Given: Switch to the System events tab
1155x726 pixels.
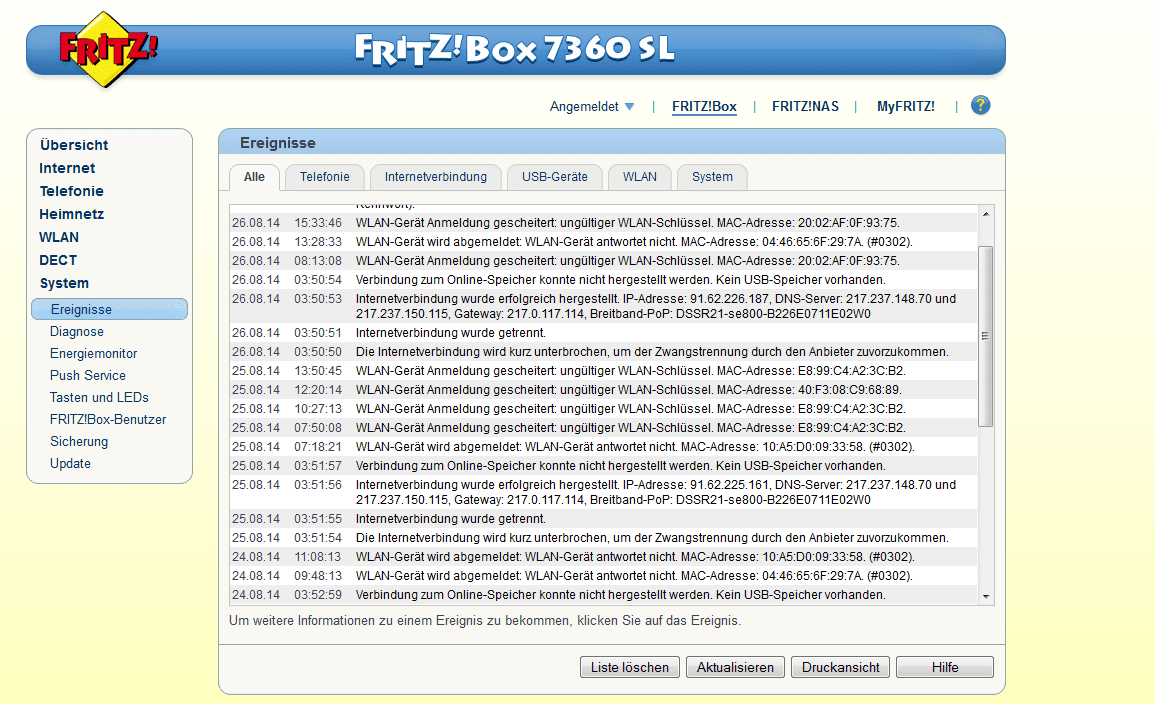Looking at the screenshot, I should pos(712,177).
